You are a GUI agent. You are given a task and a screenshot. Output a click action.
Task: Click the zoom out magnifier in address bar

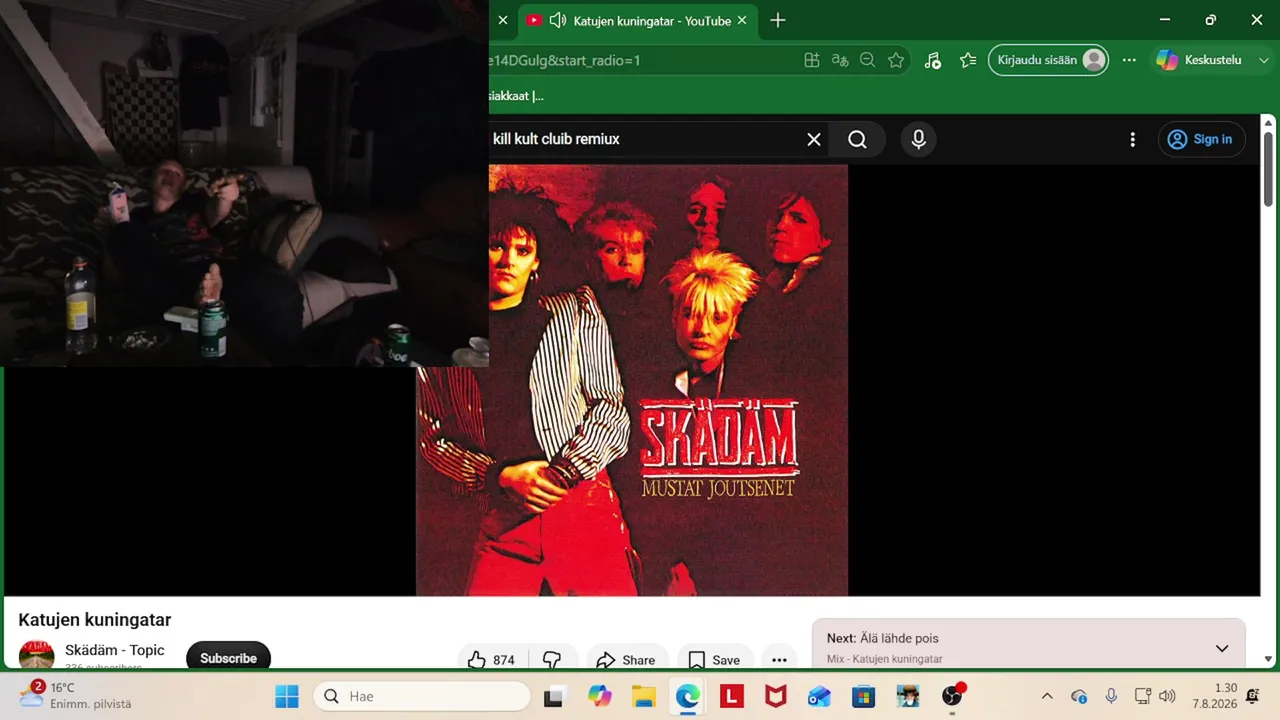point(868,60)
